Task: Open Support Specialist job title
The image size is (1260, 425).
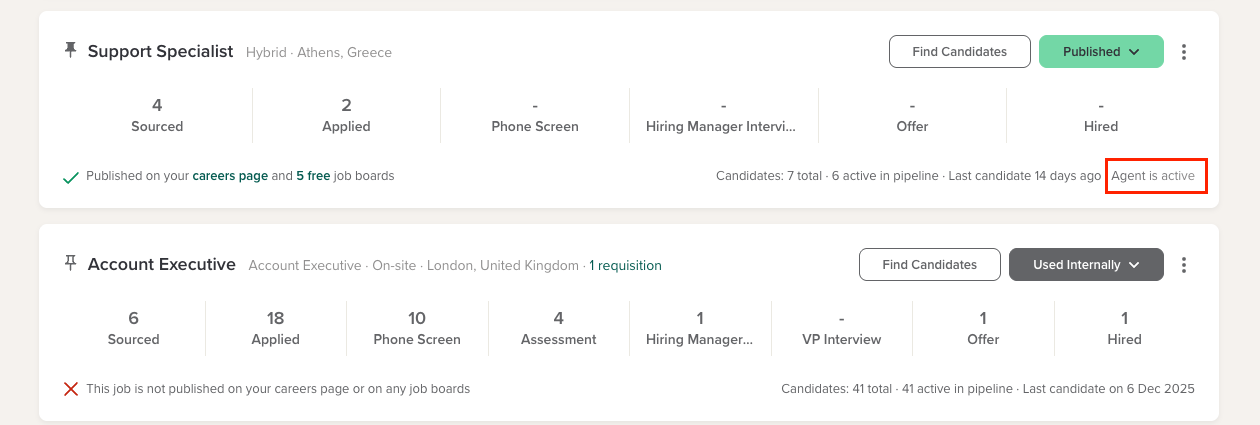Action: click(160, 51)
